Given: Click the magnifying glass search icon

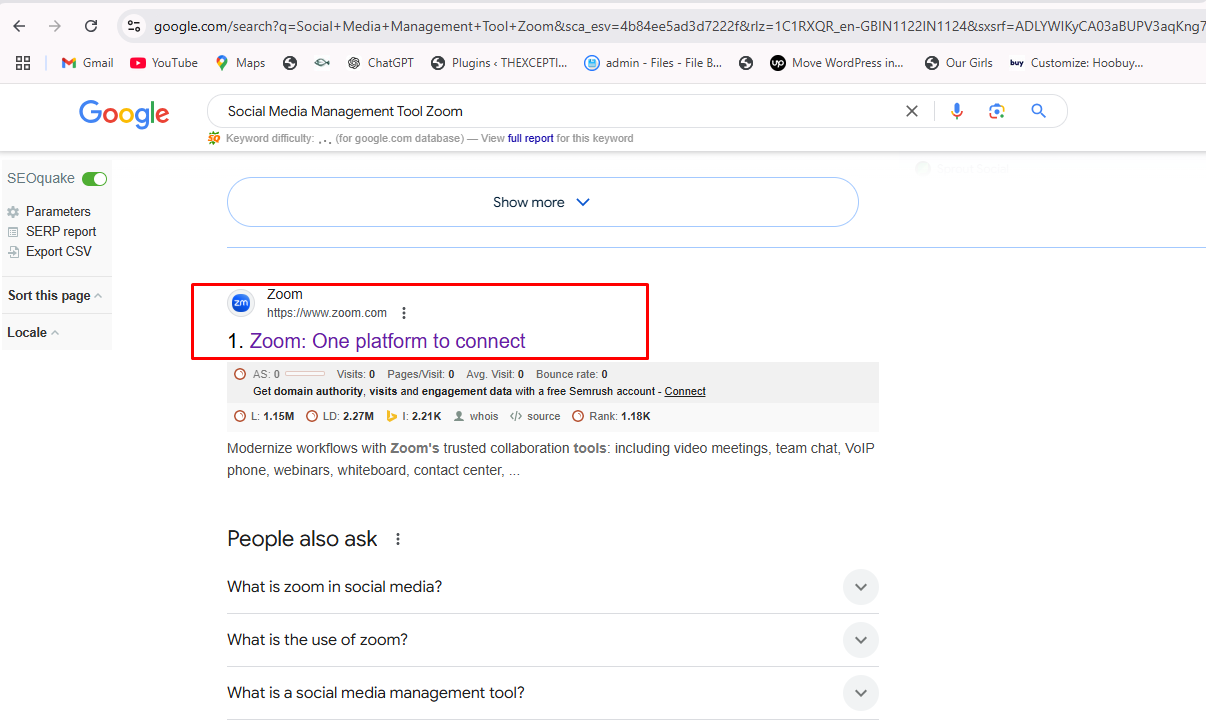Looking at the screenshot, I should pyautogui.click(x=1038, y=111).
